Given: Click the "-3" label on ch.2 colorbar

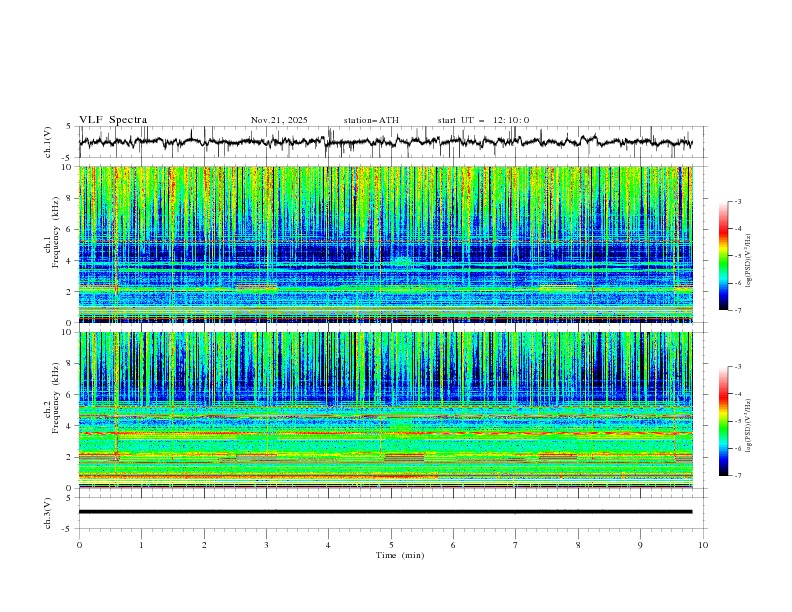Looking at the screenshot, I should 738,367.
